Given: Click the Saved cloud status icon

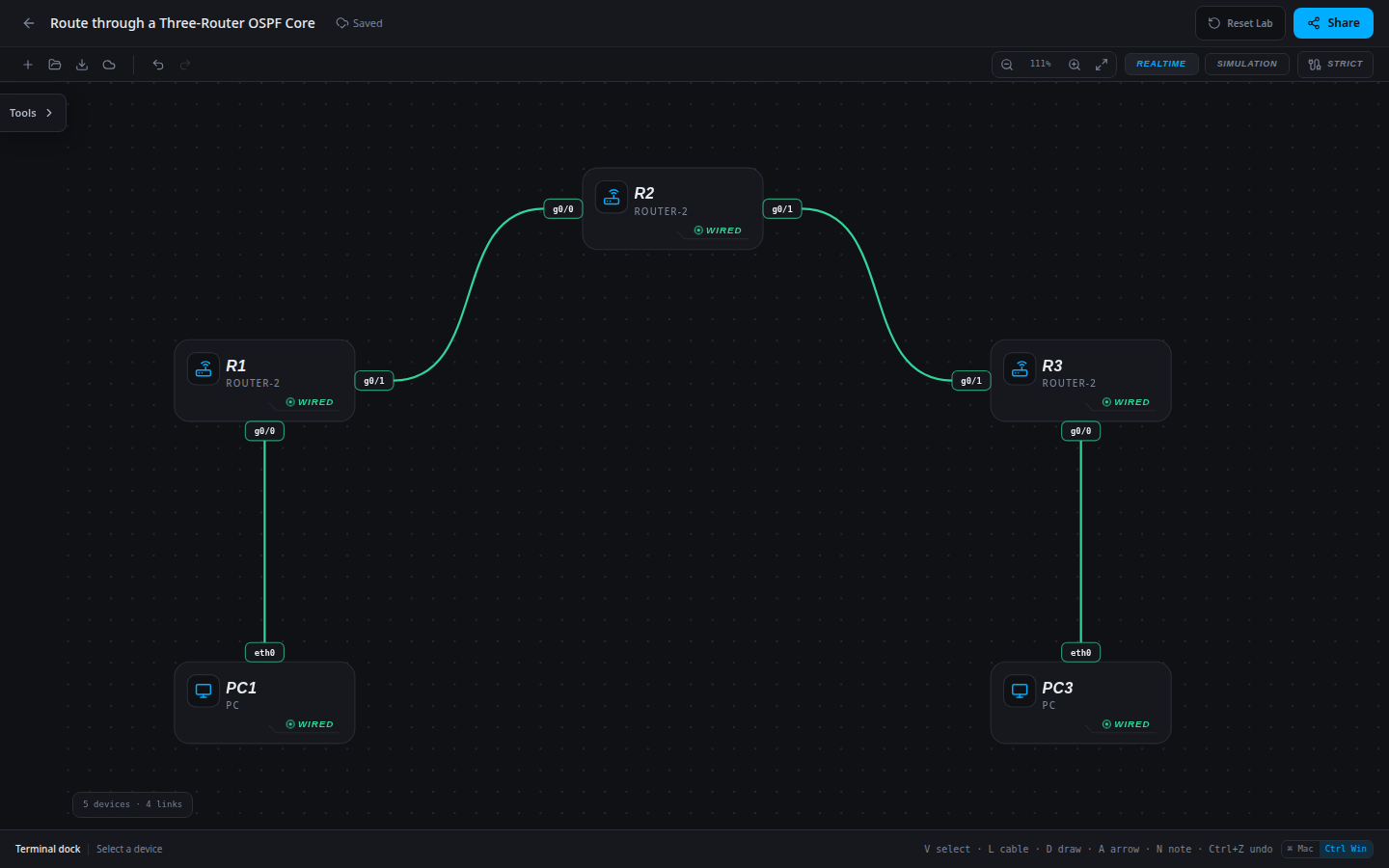Looking at the screenshot, I should pos(341,23).
